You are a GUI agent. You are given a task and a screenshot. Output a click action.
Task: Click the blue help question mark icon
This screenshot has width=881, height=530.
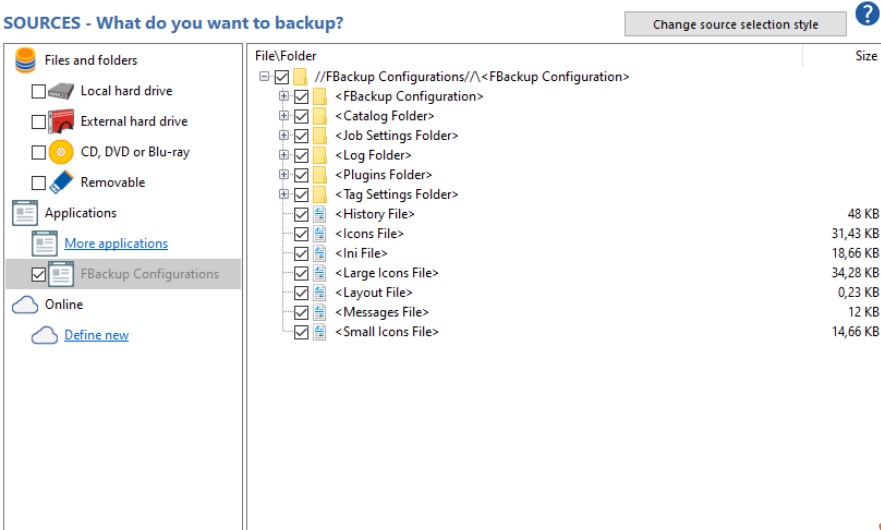tap(866, 15)
